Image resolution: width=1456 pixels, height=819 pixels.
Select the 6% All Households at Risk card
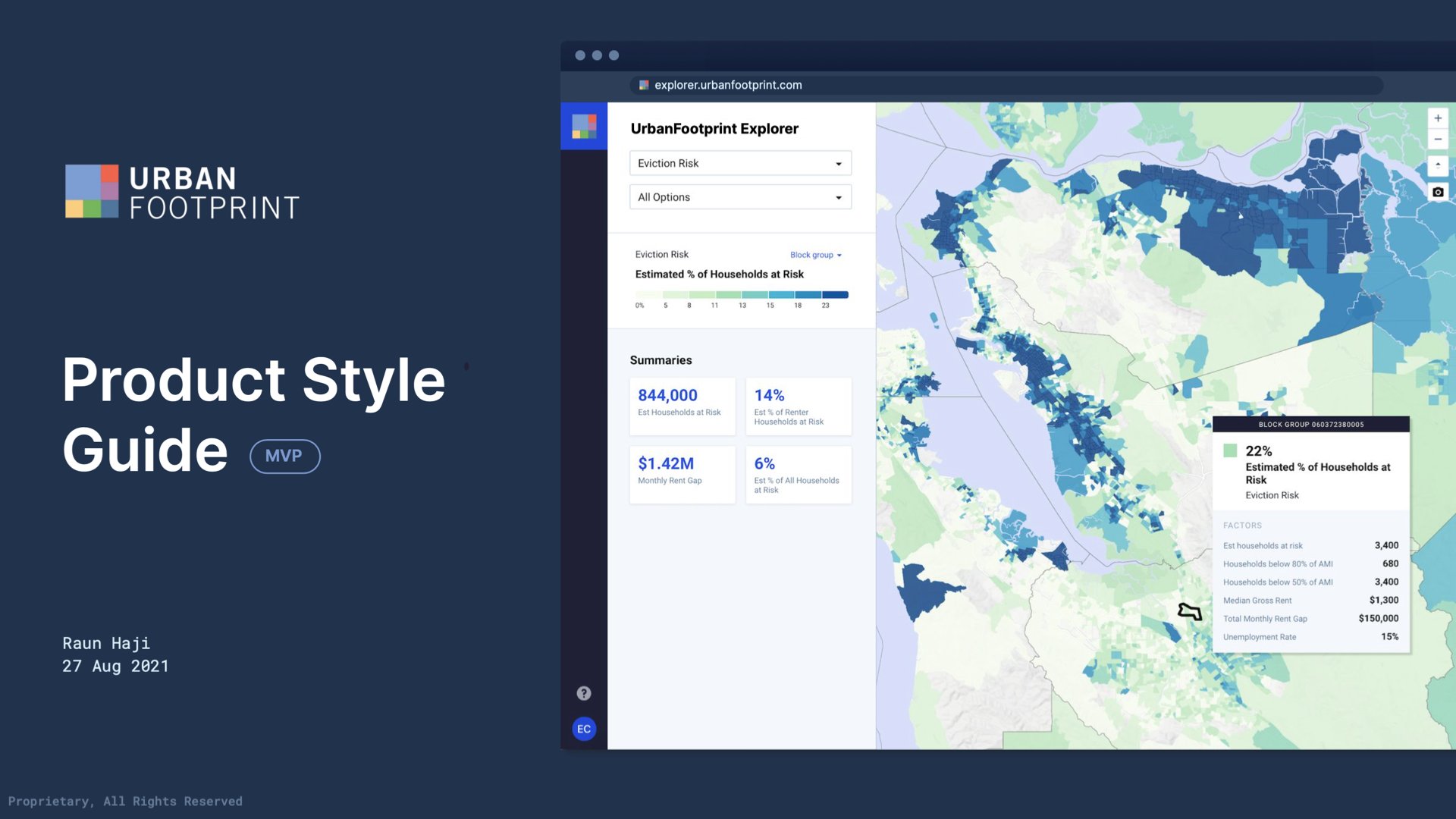point(798,474)
